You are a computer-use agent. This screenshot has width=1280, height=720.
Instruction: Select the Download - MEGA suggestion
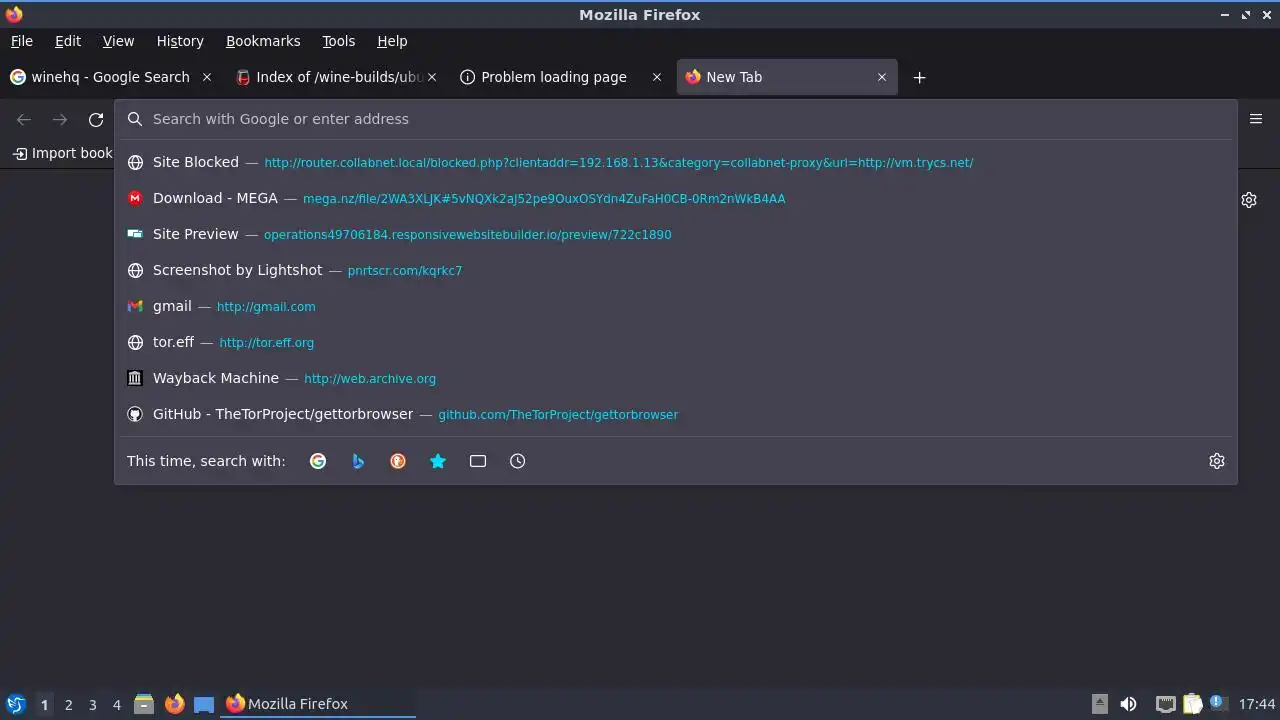pyautogui.click(x=676, y=198)
